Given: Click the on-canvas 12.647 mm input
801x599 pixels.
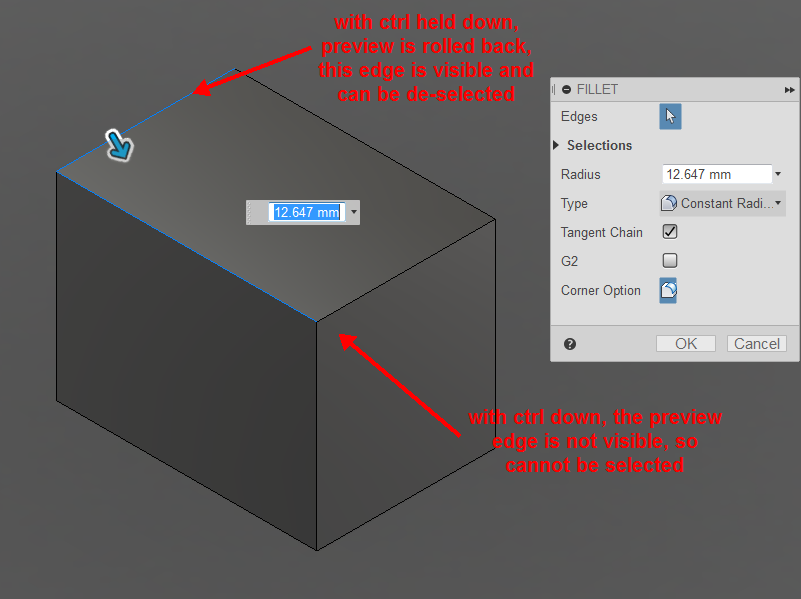Looking at the screenshot, I should 307,212.
